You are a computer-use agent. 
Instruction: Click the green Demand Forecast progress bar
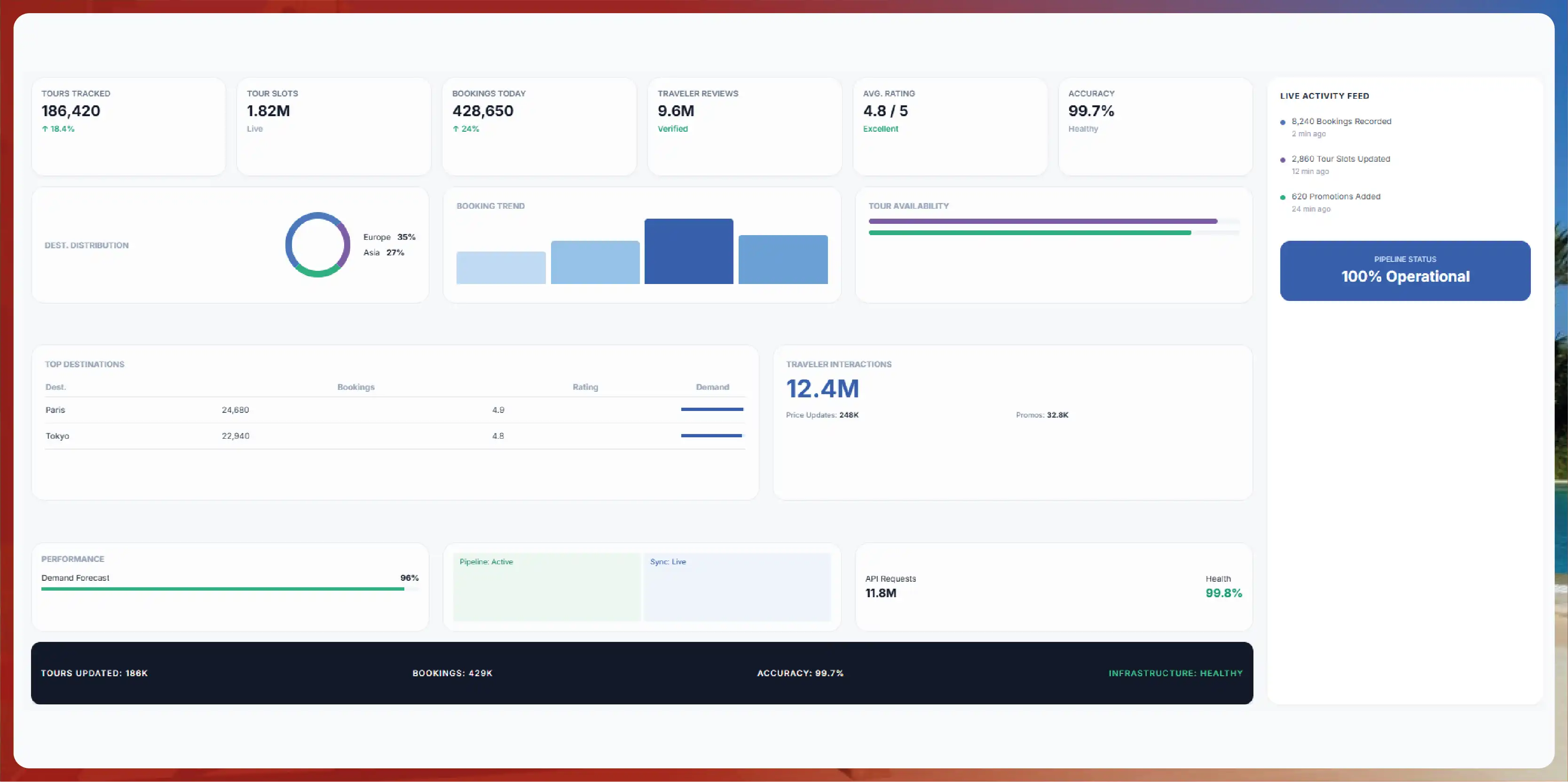(223, 589)
